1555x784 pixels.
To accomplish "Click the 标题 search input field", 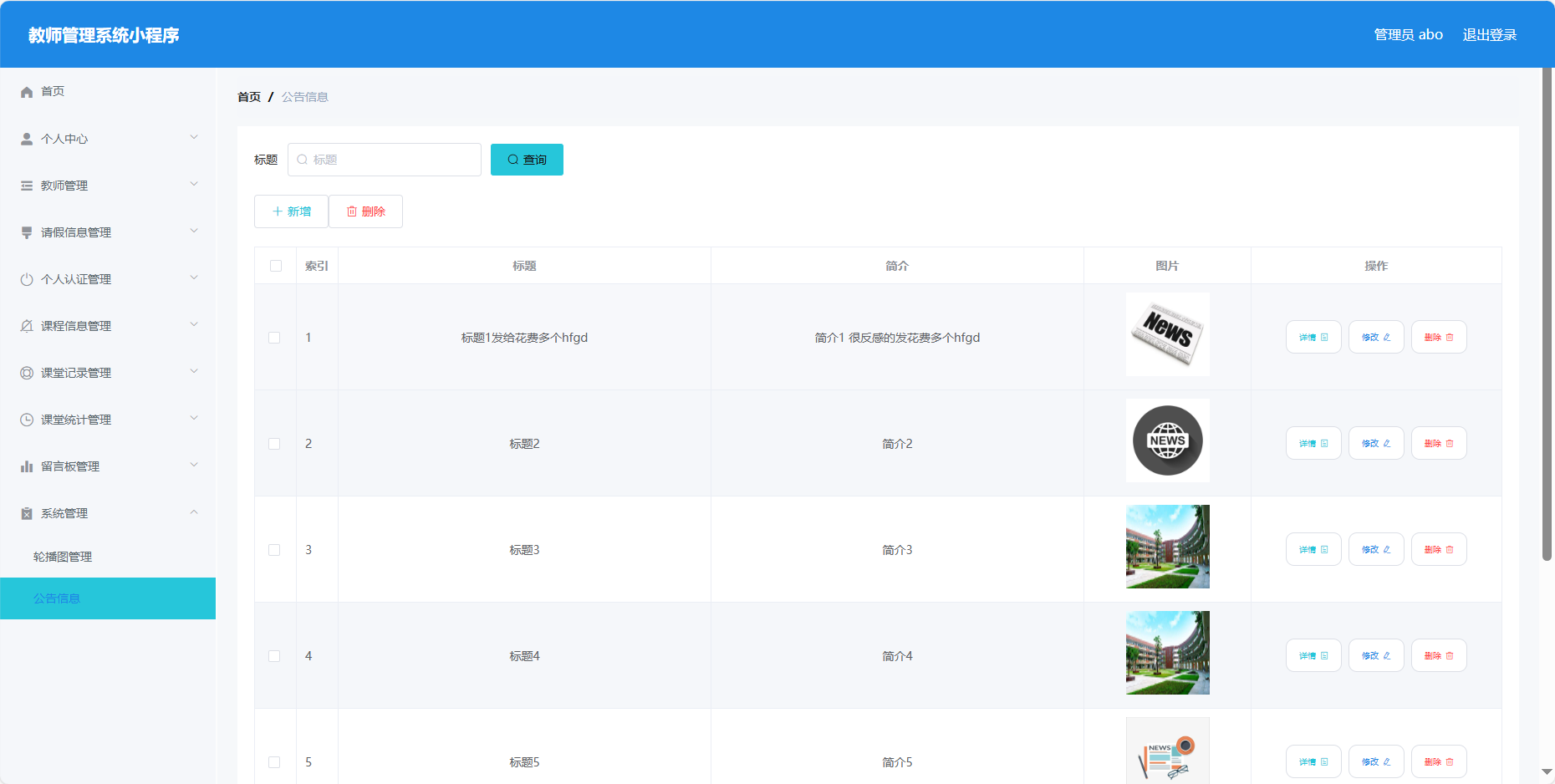I will (x=385, y=160).
